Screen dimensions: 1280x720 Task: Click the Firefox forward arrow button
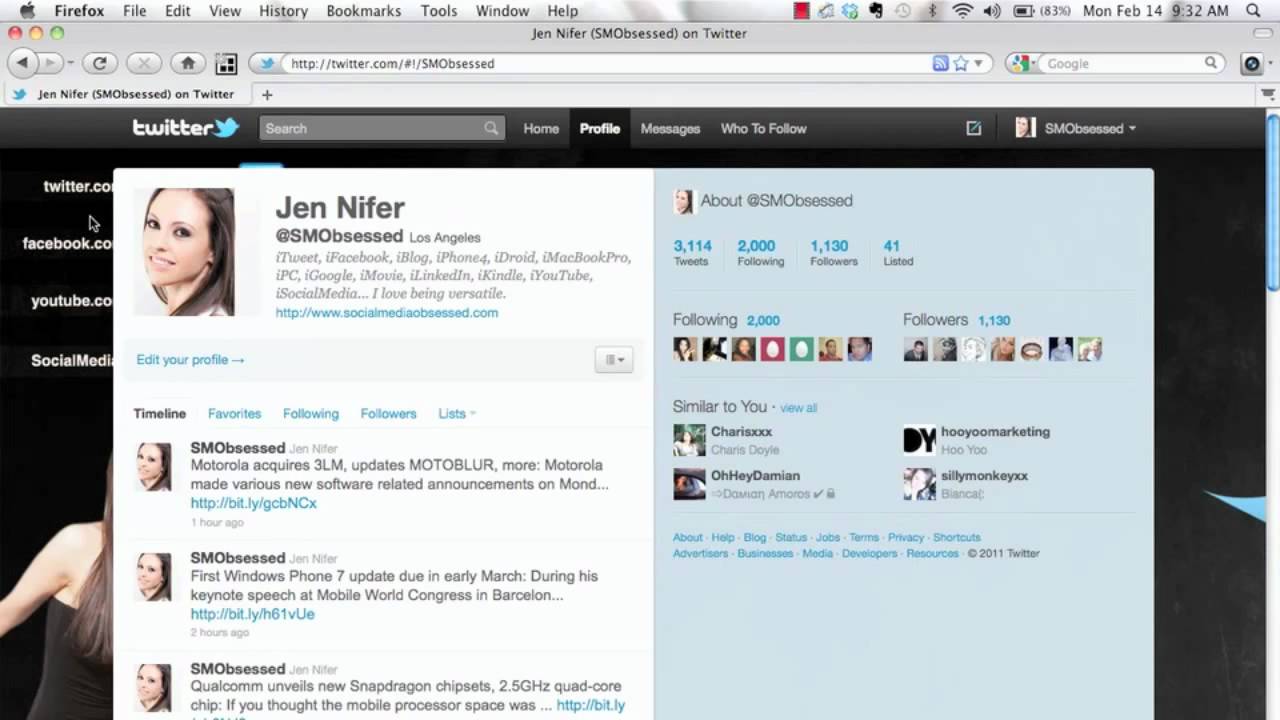click(x=49, y=63)
